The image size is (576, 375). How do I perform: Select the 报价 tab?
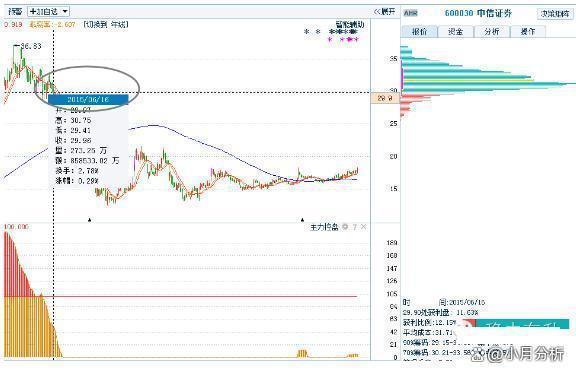click(x=419, y=32)
